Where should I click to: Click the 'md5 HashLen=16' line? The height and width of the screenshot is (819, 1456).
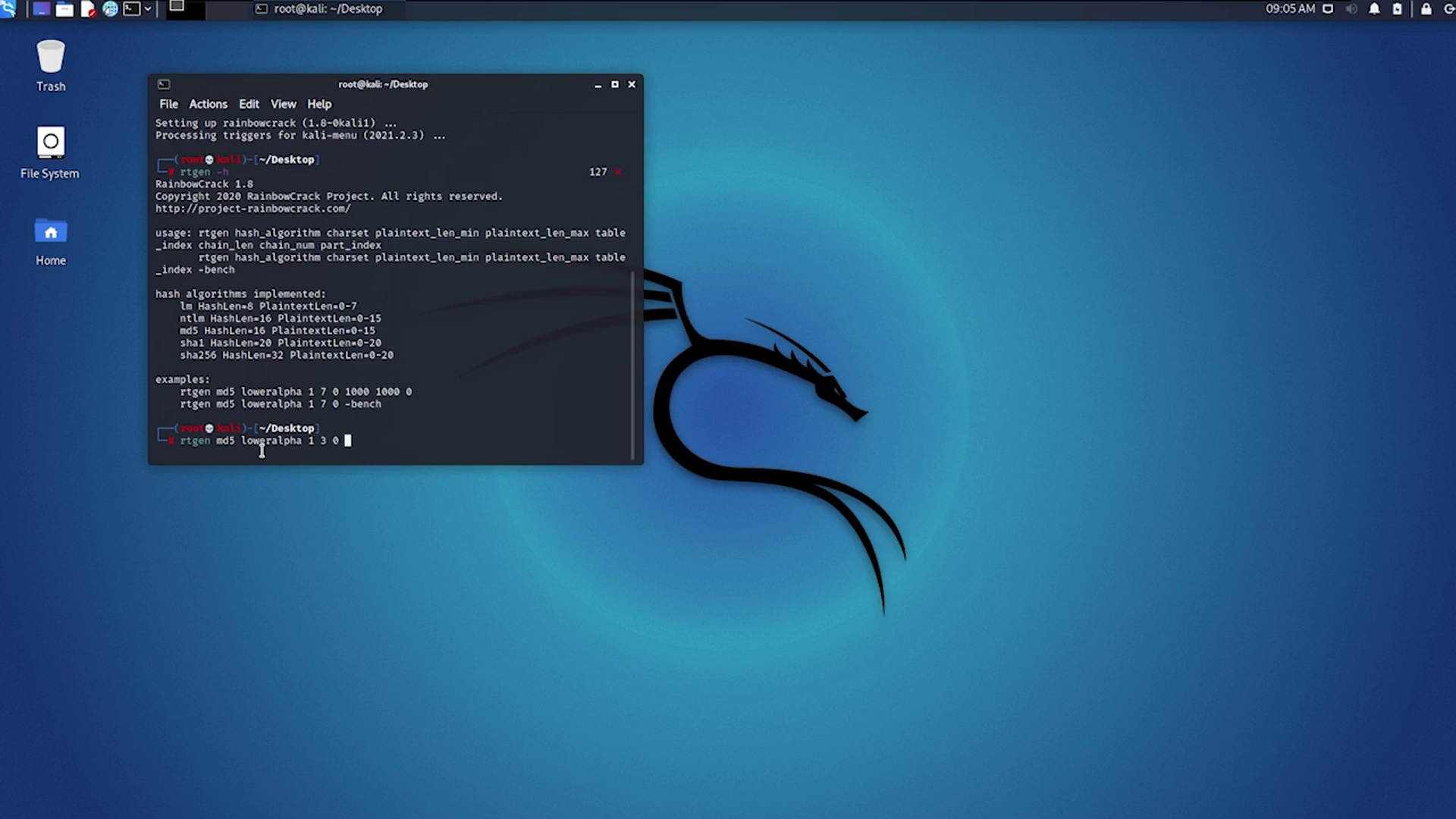tap(277, 331)
